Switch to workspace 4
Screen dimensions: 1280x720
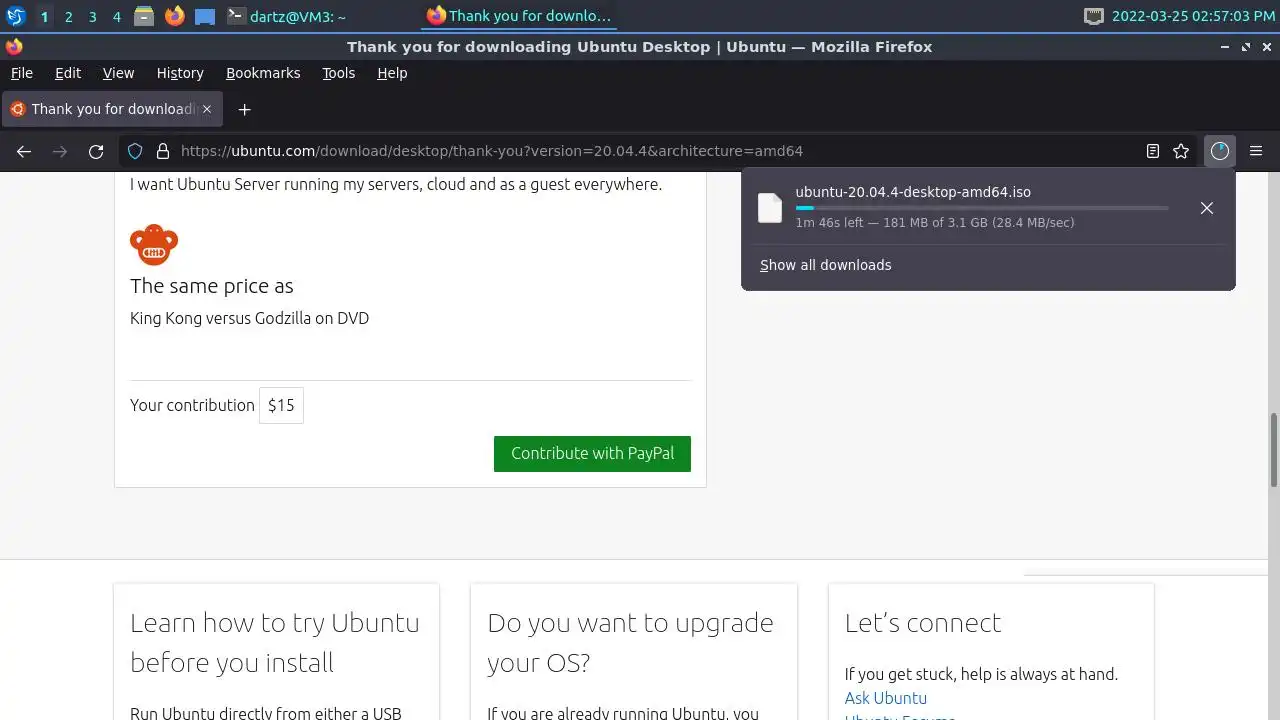(x=116, y=17)
